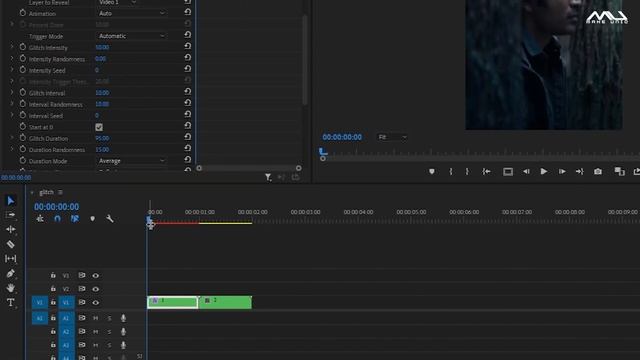Mute audio track A1
This screenshot has width=640, height=360.
[x=96, y=318]
